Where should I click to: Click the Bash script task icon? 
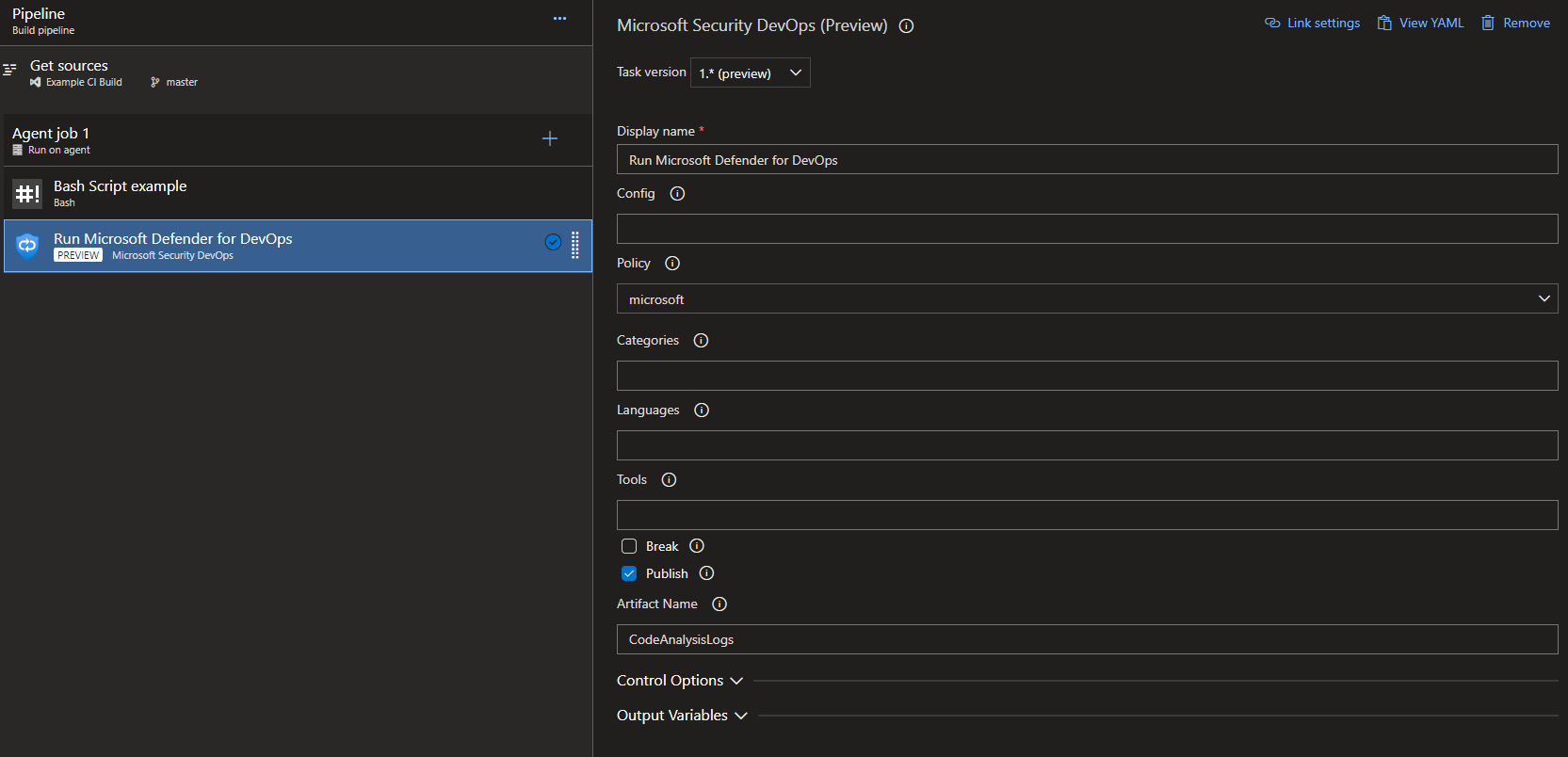(x=27, y=194)
